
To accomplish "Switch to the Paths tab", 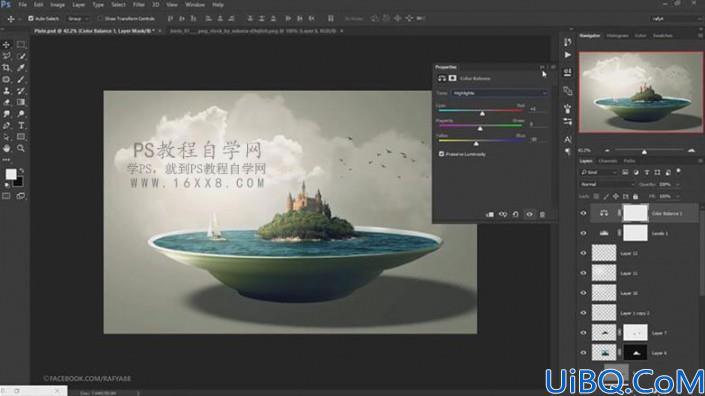I will tap(629, 160).
